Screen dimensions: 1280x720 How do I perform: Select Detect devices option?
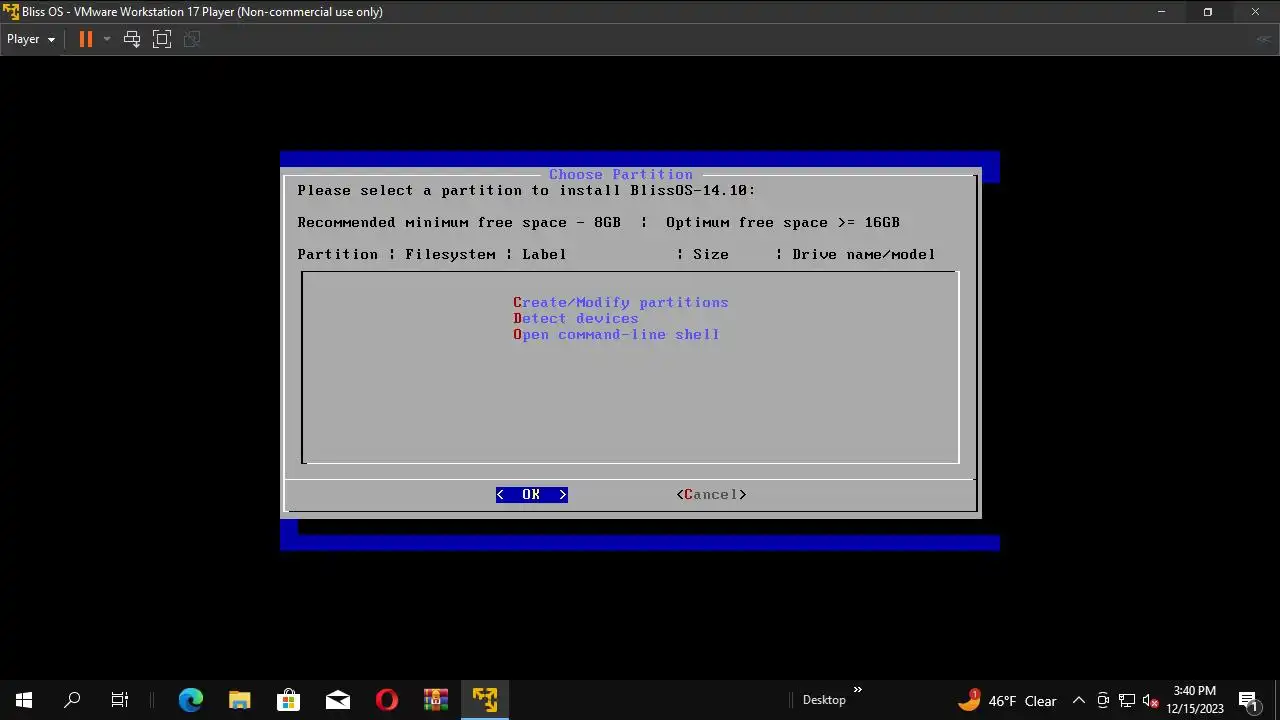(x=575, y=318)
